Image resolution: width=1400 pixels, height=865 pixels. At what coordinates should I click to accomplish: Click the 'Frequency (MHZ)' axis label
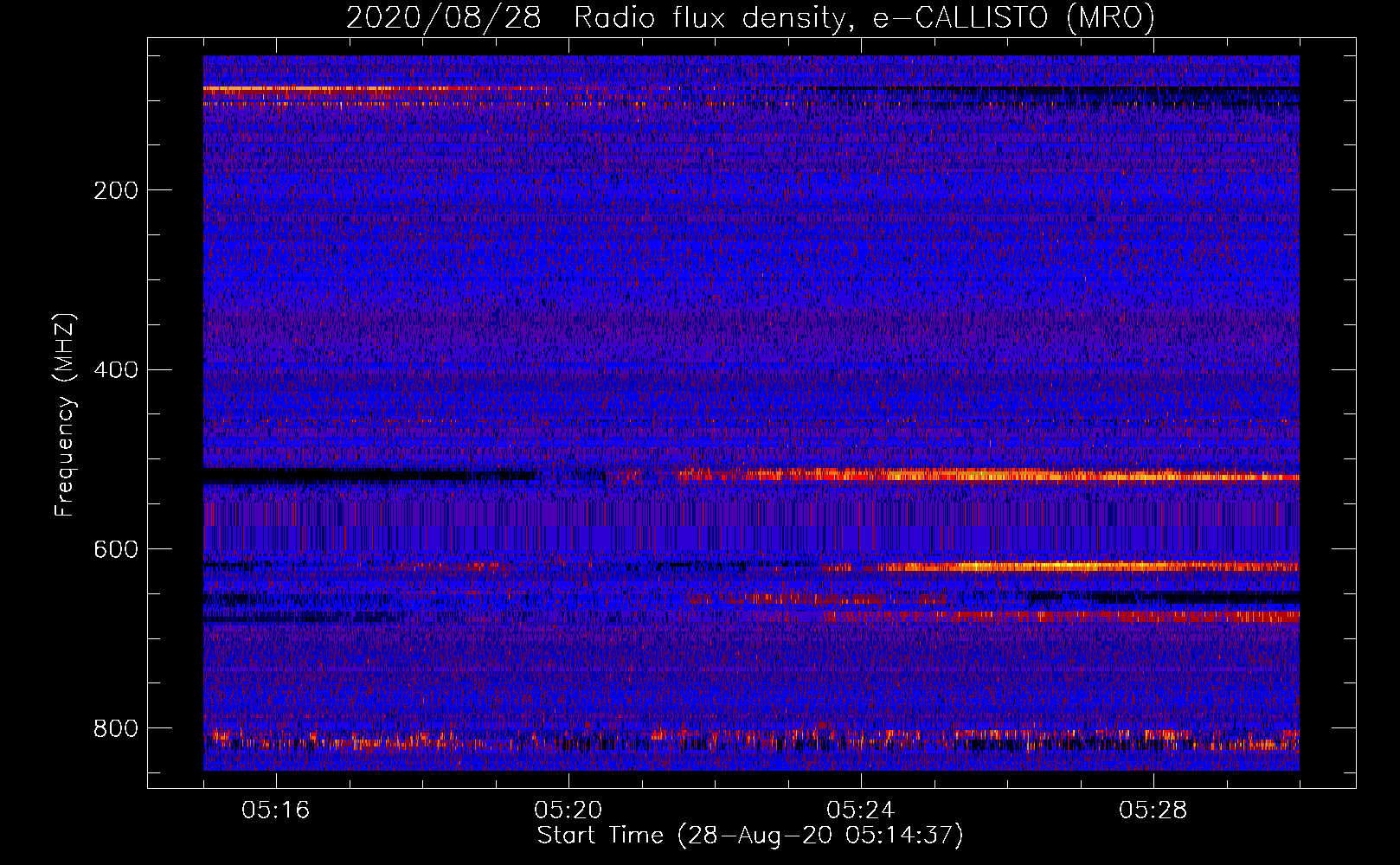[x=65, y=414]
